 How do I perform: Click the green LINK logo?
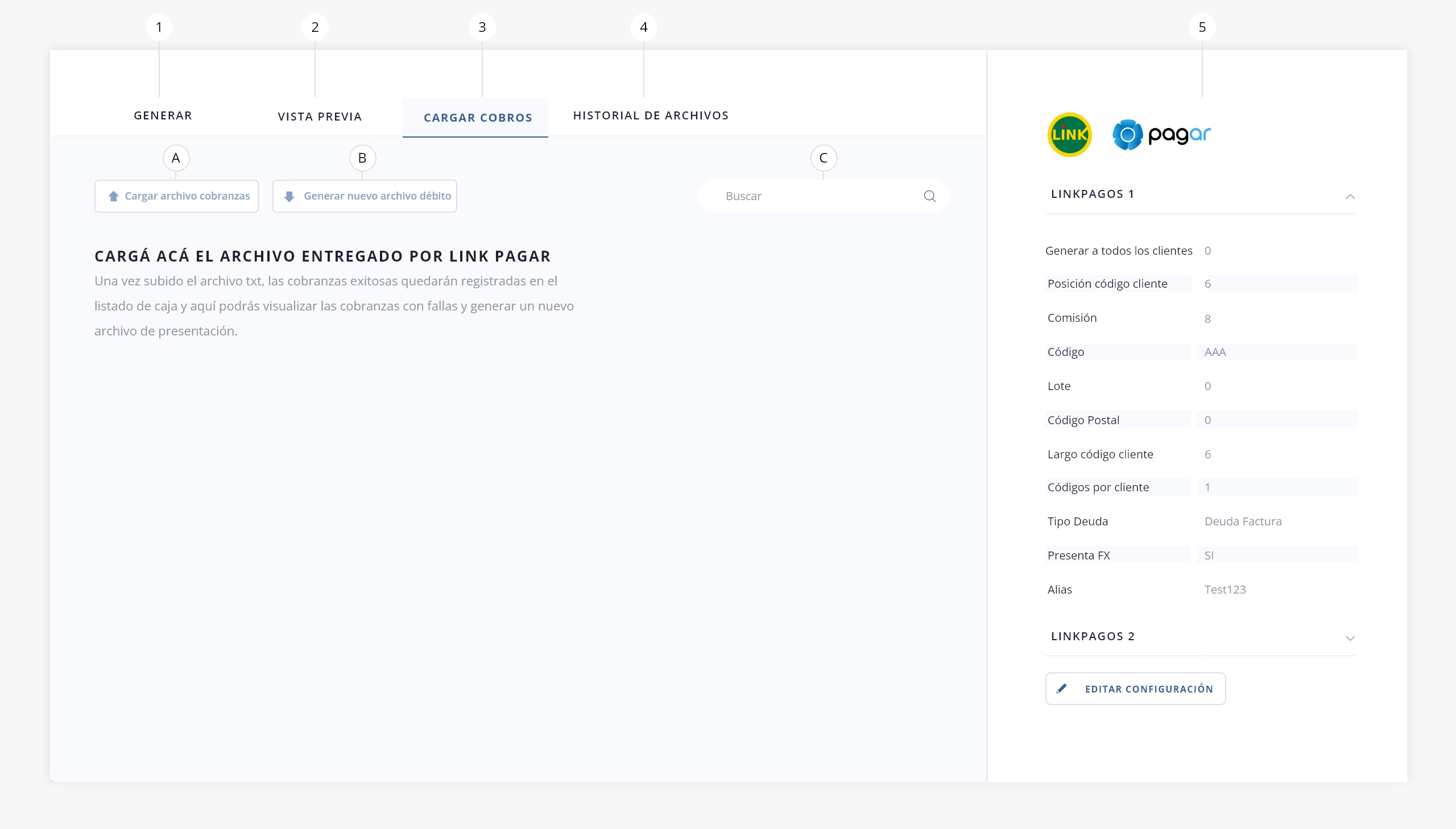point(1069,135)
